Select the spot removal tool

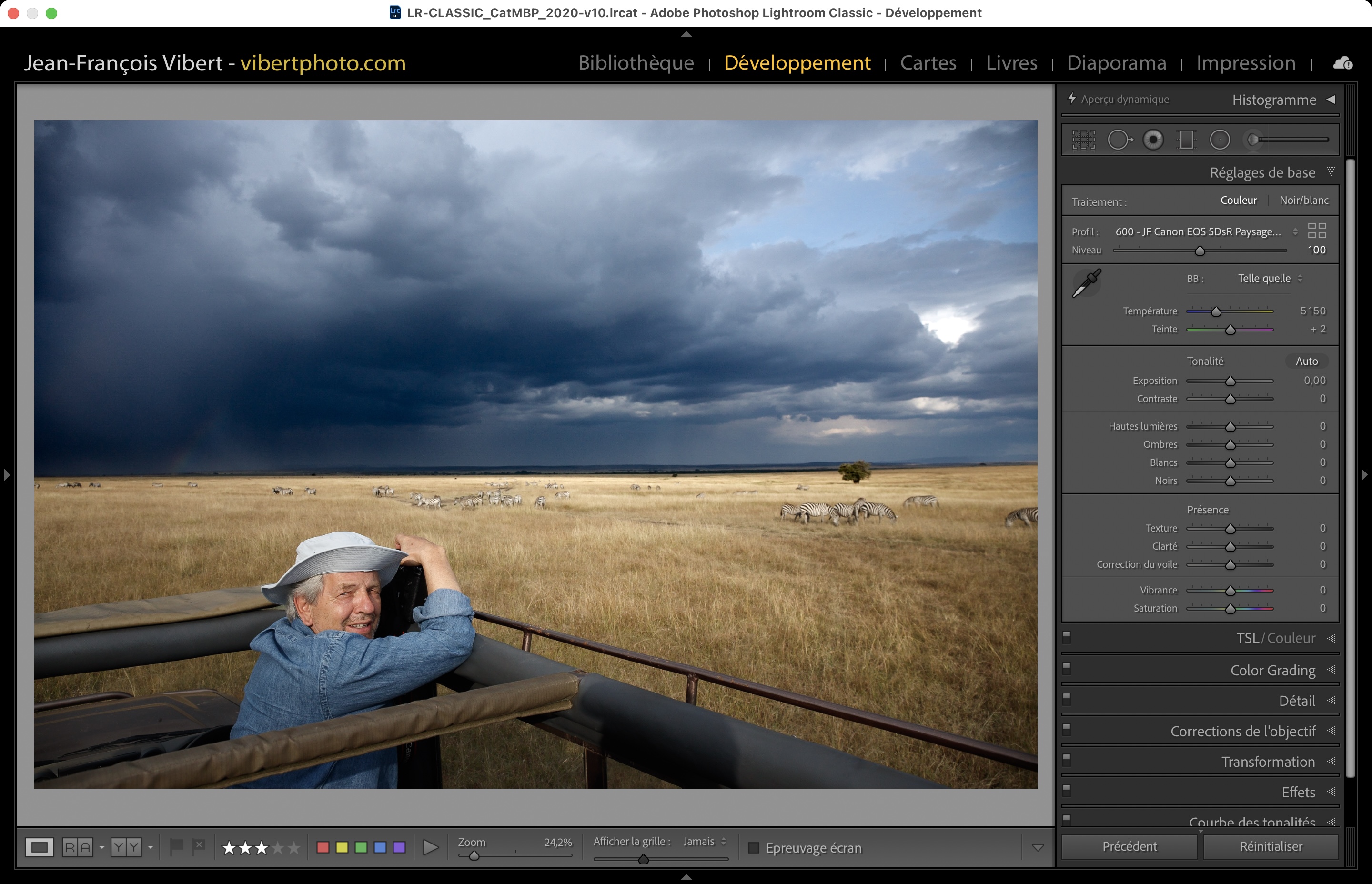point(1119,140)
